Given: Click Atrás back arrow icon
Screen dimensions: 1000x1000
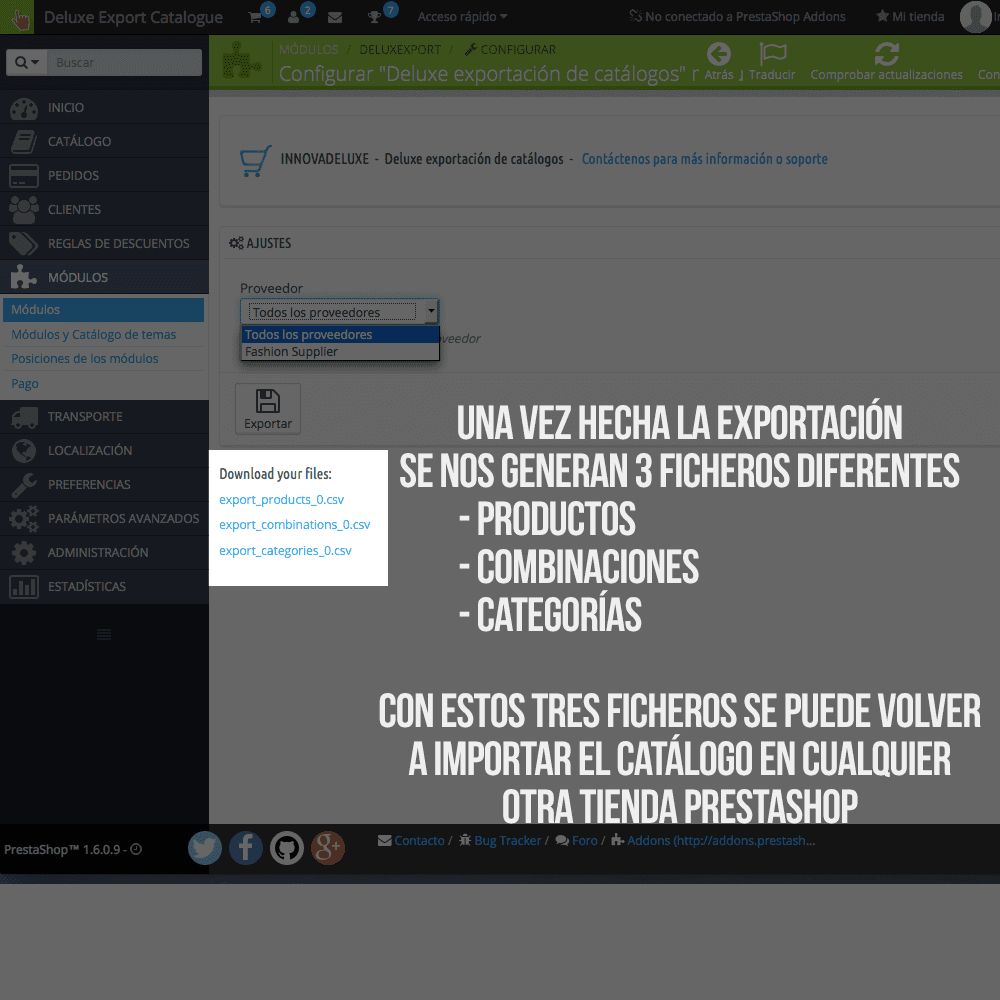Looking at the screenshot, I should 719,54.
